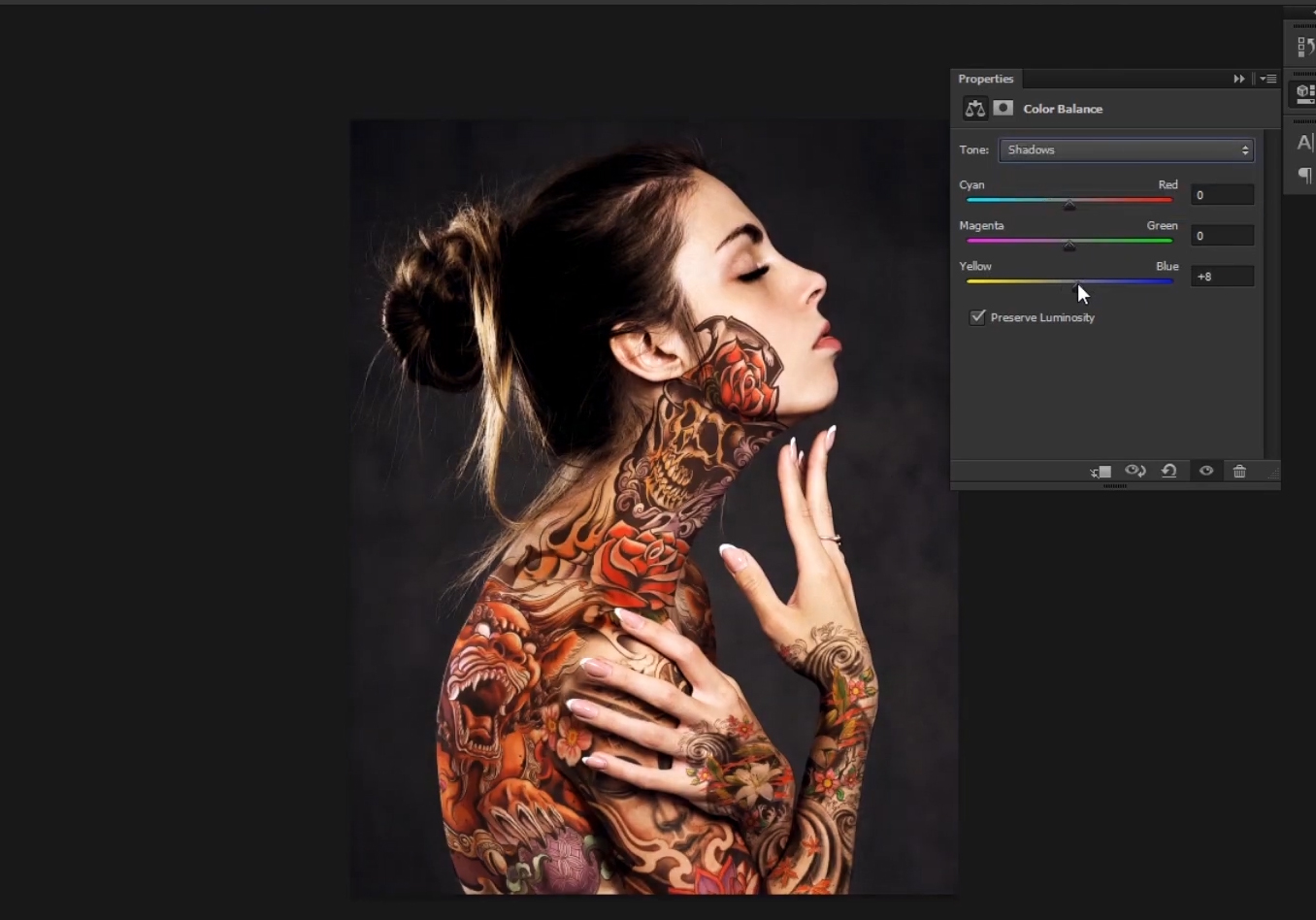Toggle the Preserve Luminosity checkbox
This screenshot has width=1316, height=920.
tap(977, 317)
